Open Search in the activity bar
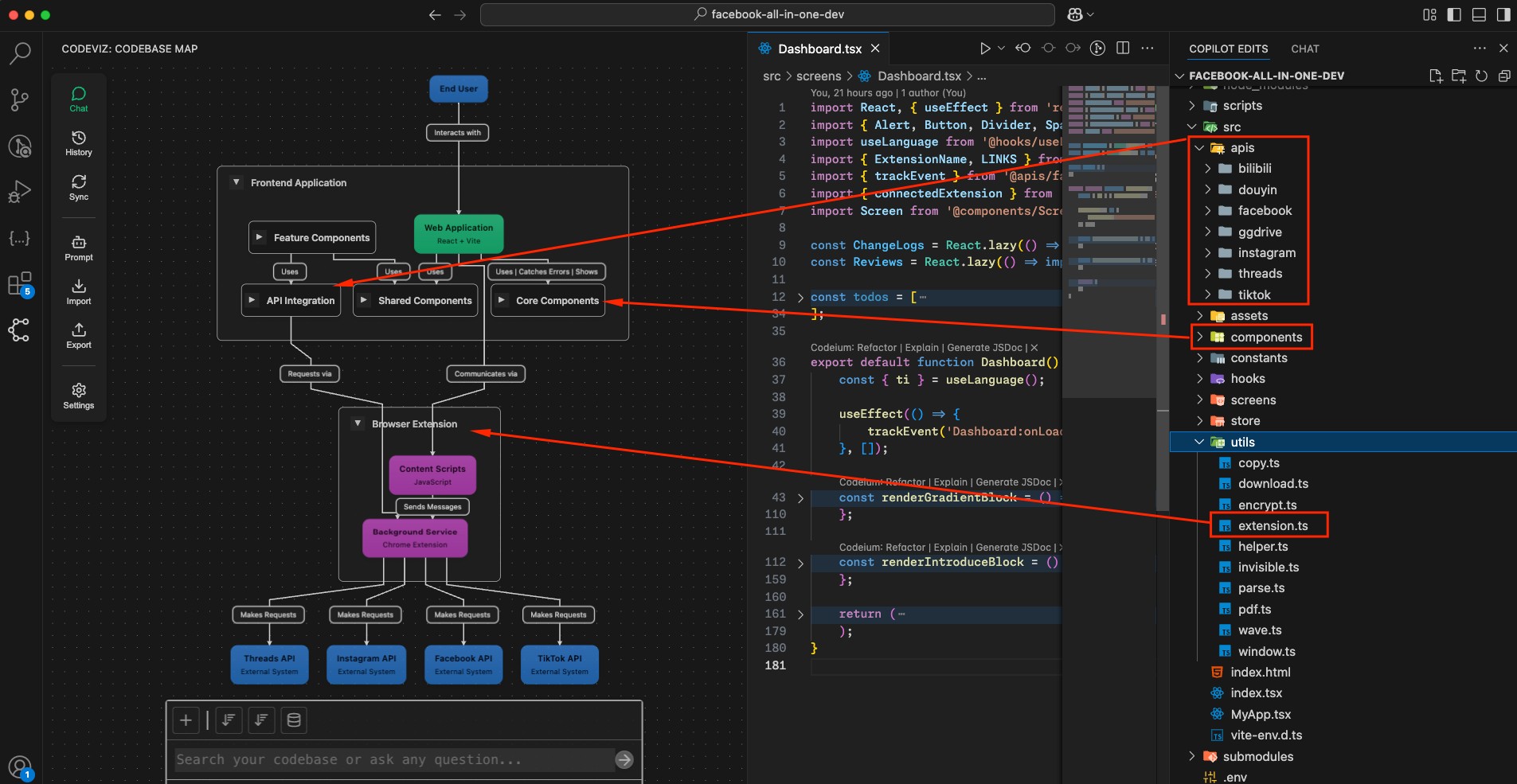 [20, 53]
